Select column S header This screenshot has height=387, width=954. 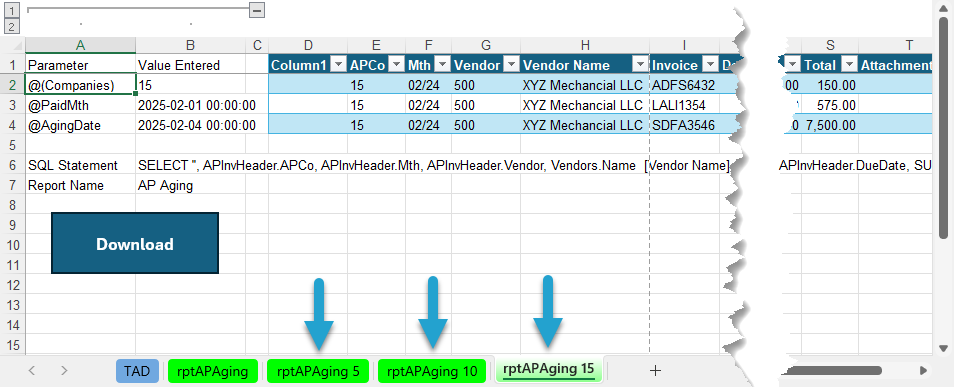830,45
